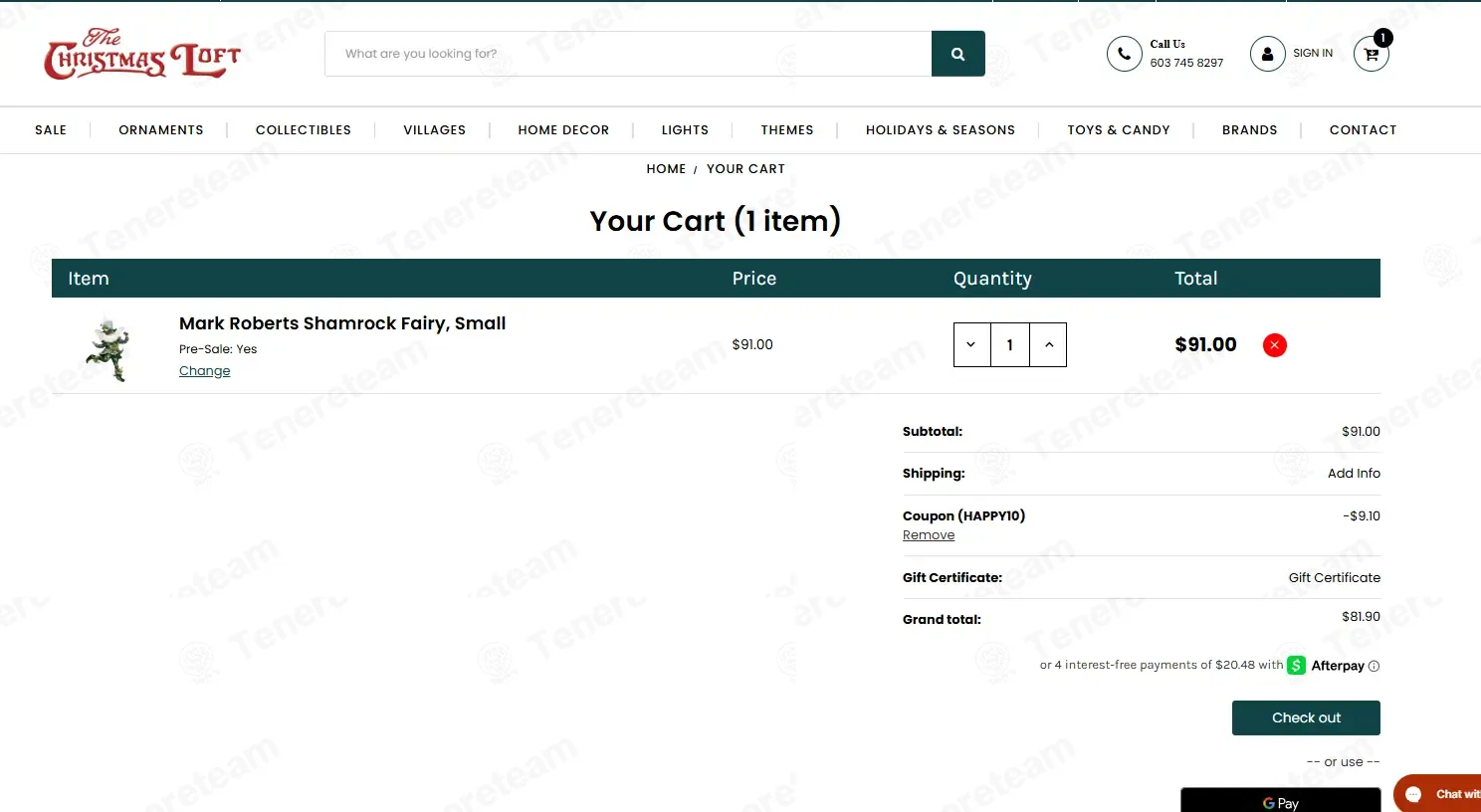Viewport: 1481px width, 812px height.
Task: Decrease quantity with down arrow
Action: [x=971, y=344]
